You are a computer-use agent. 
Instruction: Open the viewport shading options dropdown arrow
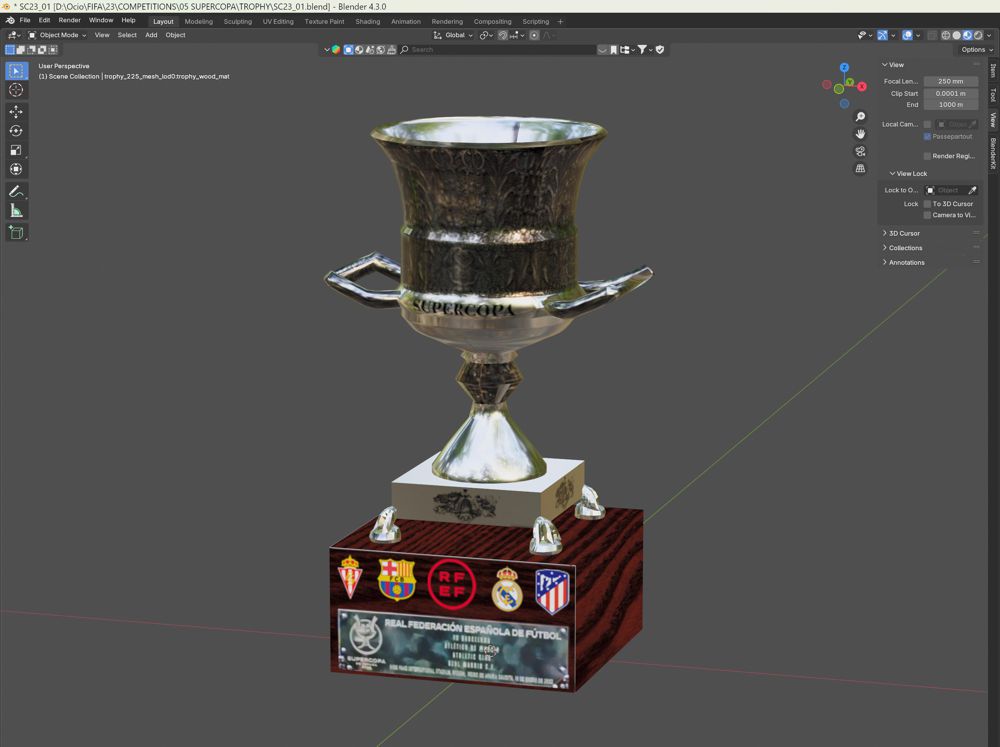coord(989,35)
